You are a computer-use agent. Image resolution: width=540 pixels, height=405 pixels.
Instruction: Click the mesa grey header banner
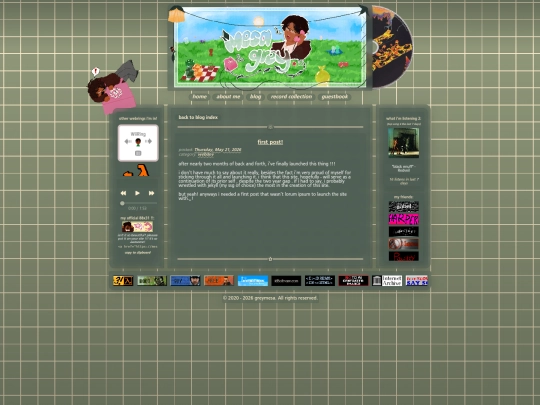pyautogui.click(x=270, y=47)
